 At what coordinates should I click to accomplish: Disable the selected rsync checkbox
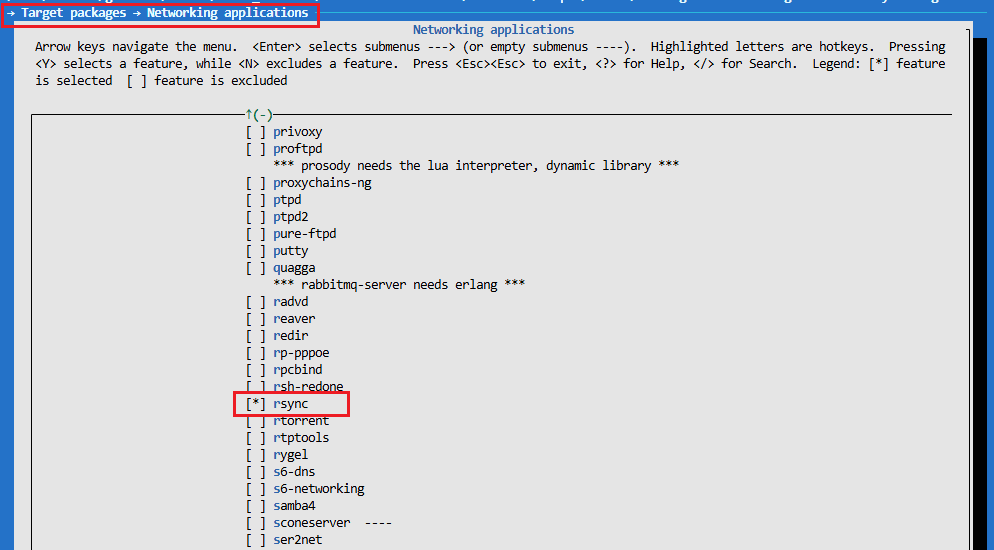256,404
